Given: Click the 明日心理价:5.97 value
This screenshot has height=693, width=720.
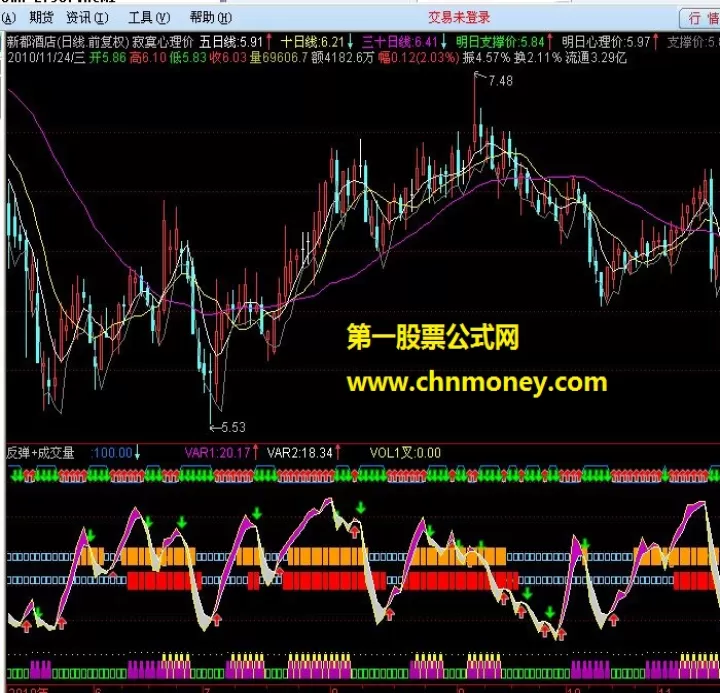Looking at the screenshot, I should pos(606,43).
